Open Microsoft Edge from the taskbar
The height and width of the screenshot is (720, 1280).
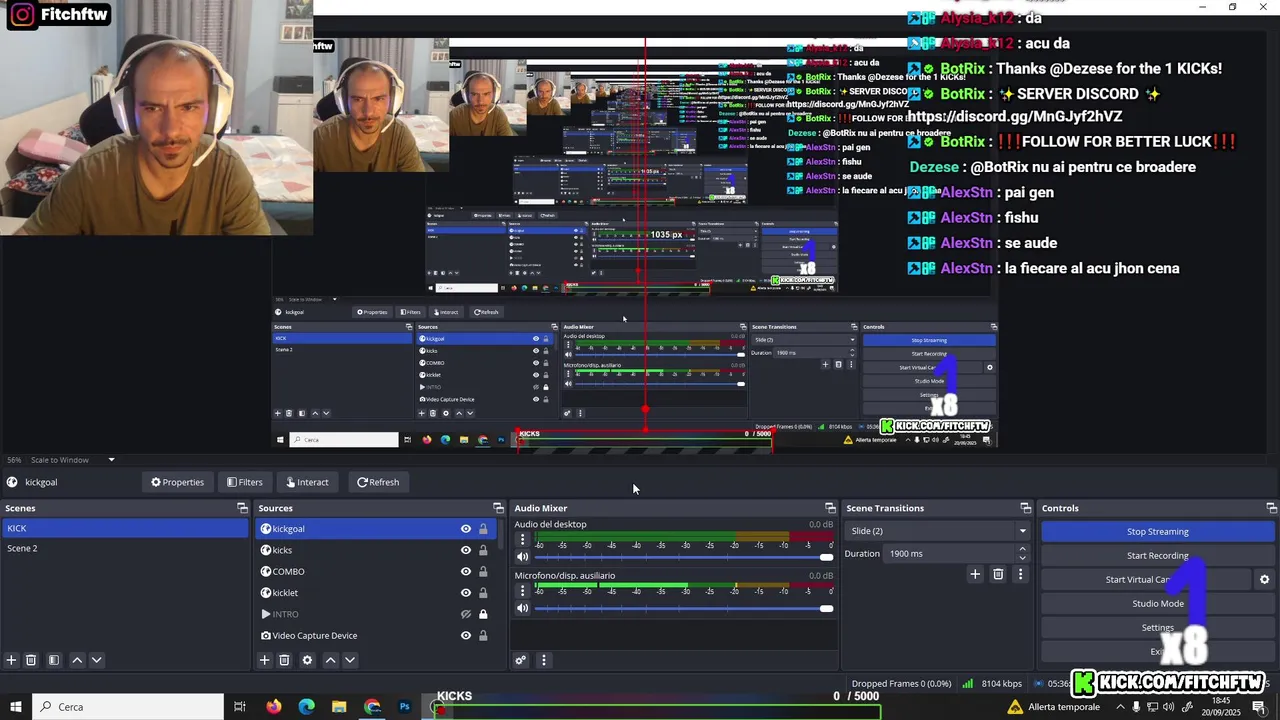(x=307, y=707)
